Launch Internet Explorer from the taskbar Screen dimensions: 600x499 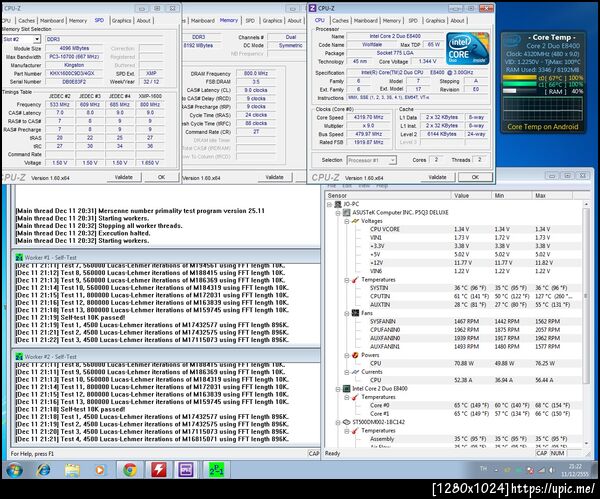[x=43, y=470]
